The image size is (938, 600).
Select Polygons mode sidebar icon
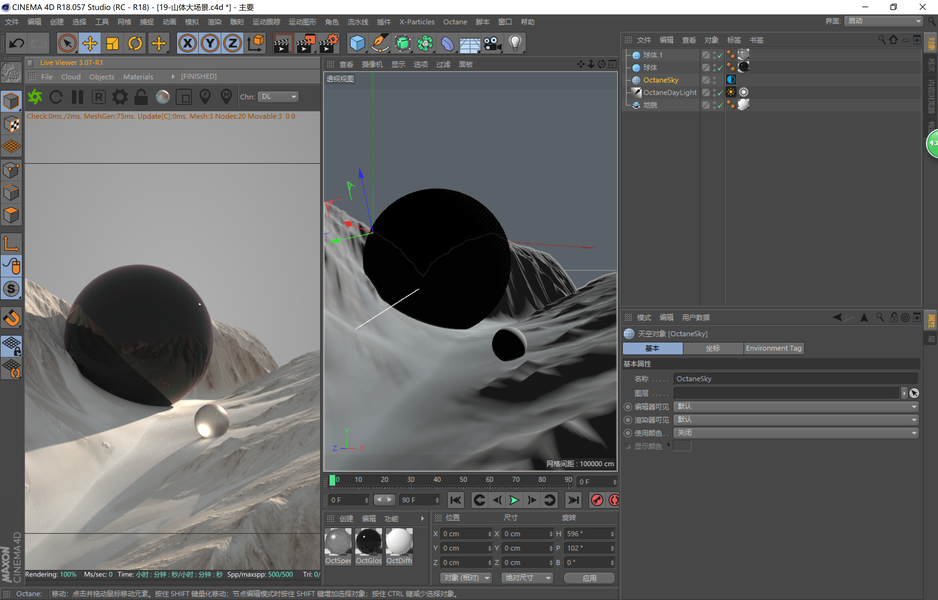coord(11,215)
